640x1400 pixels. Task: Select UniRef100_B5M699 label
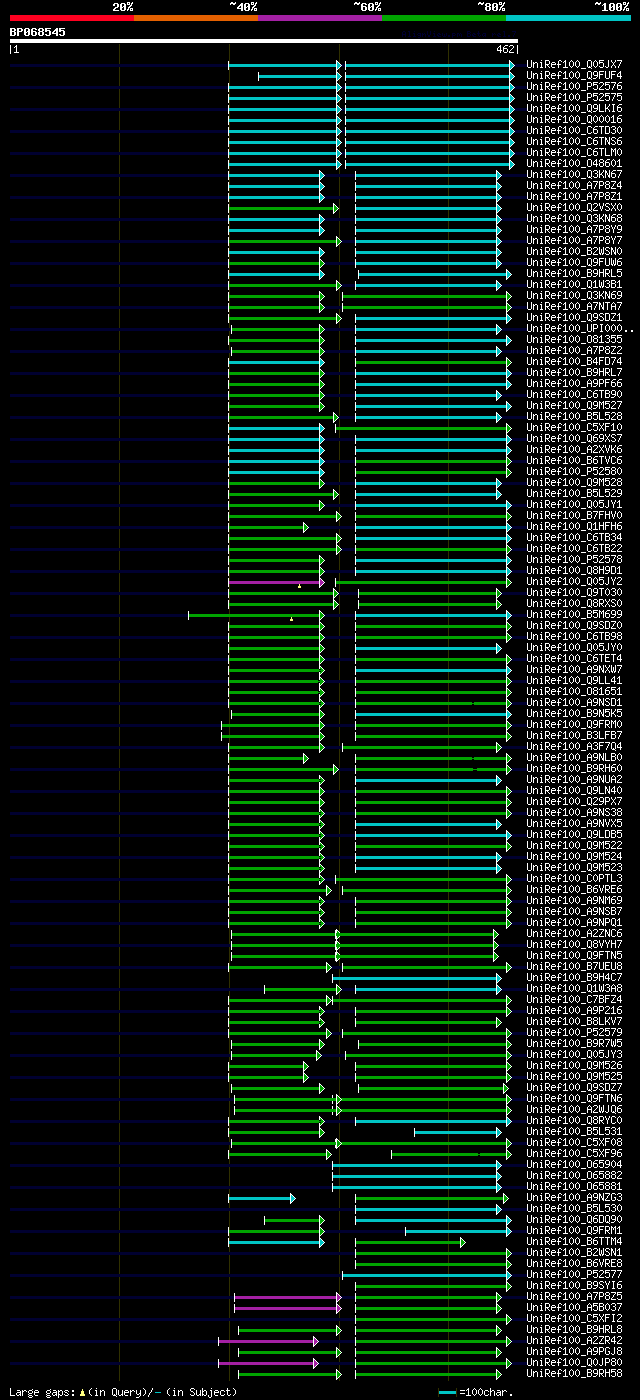pos(574,614)
